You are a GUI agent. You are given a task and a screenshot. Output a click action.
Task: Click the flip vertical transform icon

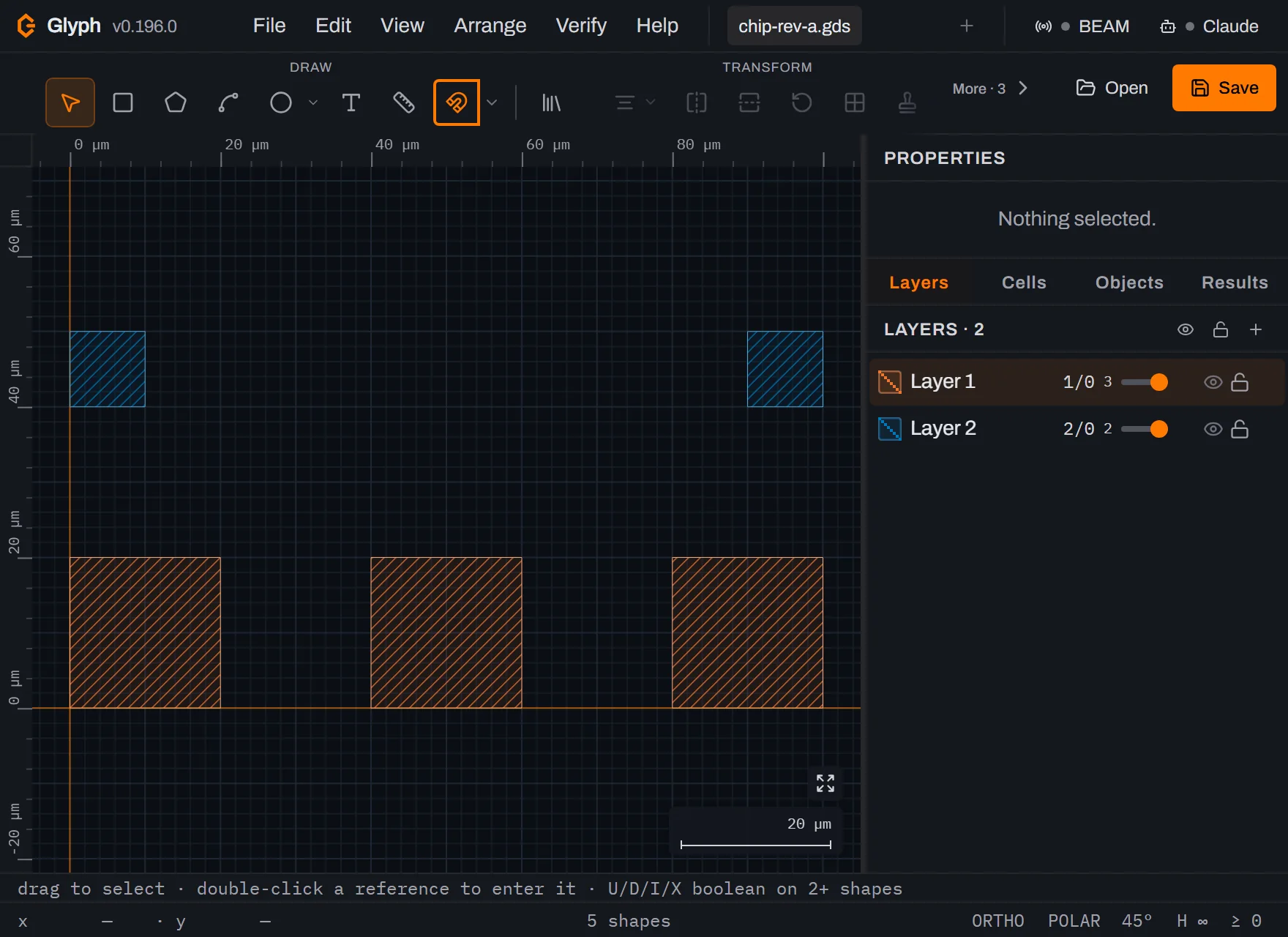(749, 102)
